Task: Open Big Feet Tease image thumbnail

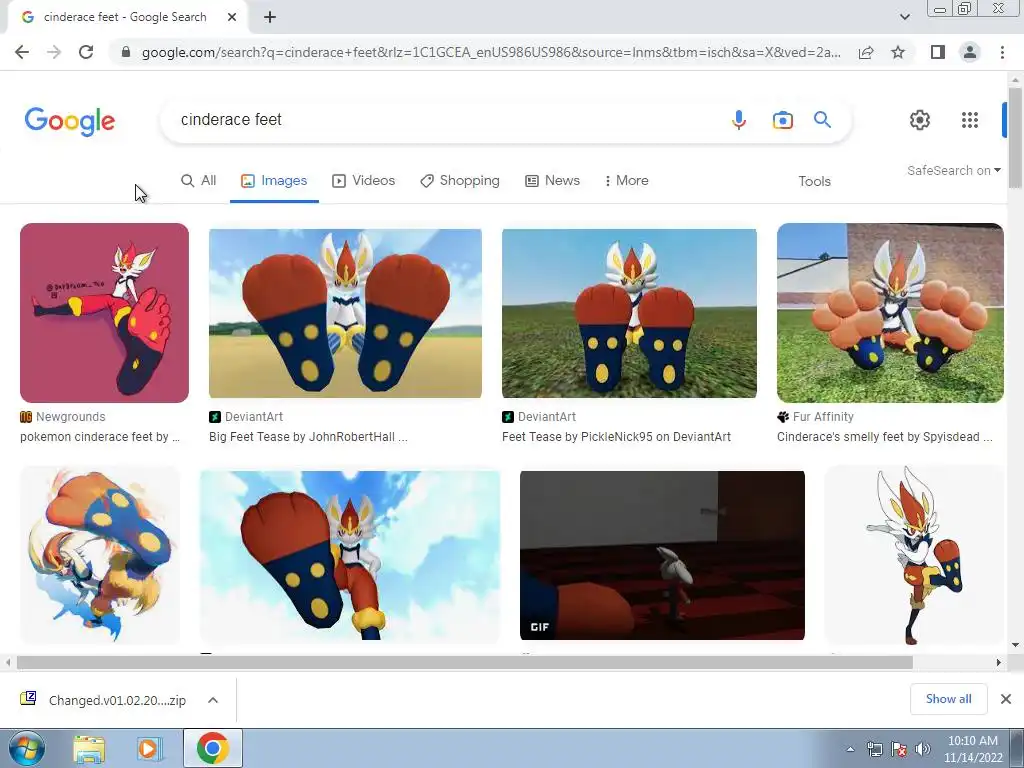Action: [x=345, y=313]
